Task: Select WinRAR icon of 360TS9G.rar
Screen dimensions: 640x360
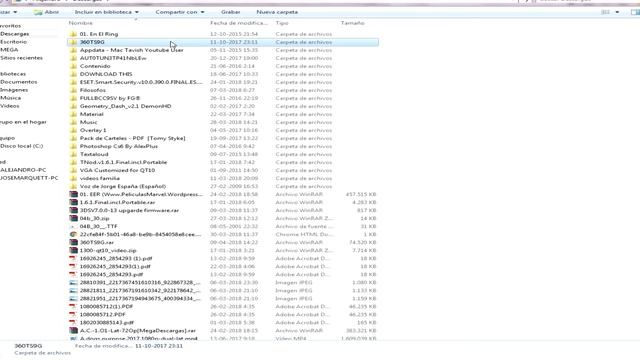Action: [73, 242]
